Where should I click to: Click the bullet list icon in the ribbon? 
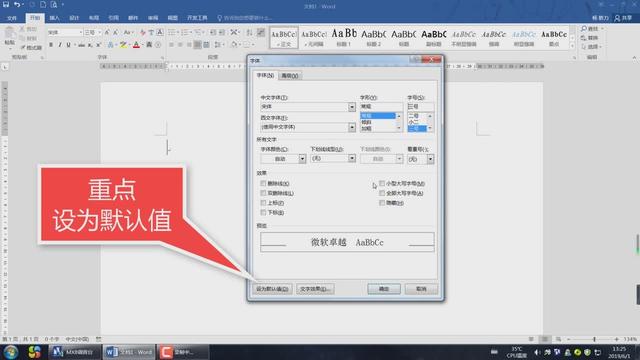pyautogui.click(x=172, y=32)
